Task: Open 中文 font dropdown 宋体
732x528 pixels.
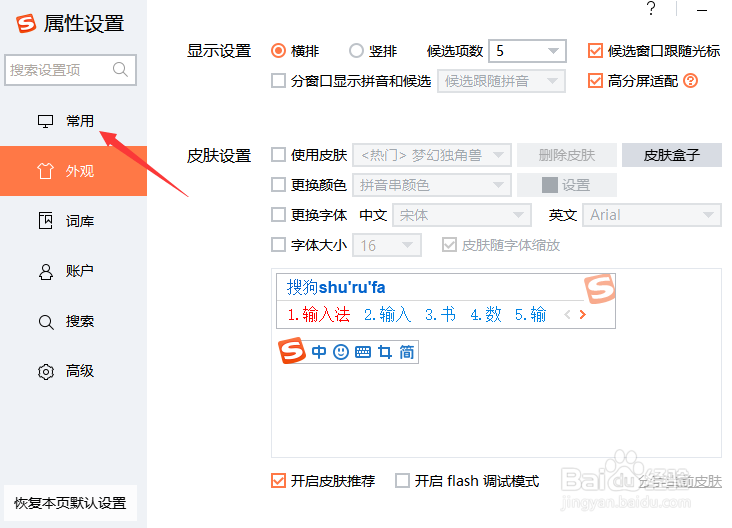Action: 462,215
